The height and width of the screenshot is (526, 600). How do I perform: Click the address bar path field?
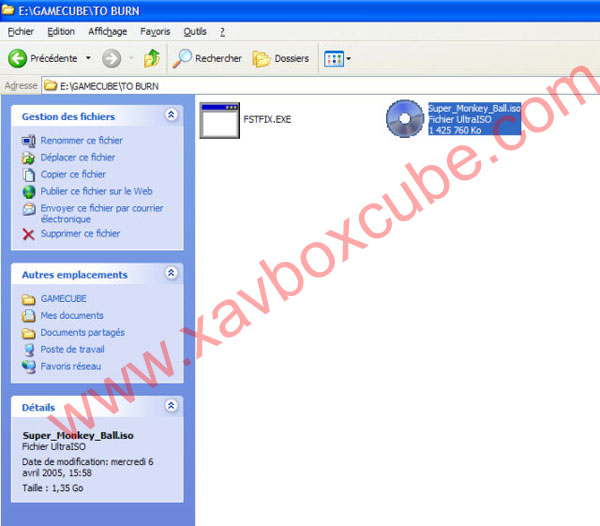click(x=321, y=86)
